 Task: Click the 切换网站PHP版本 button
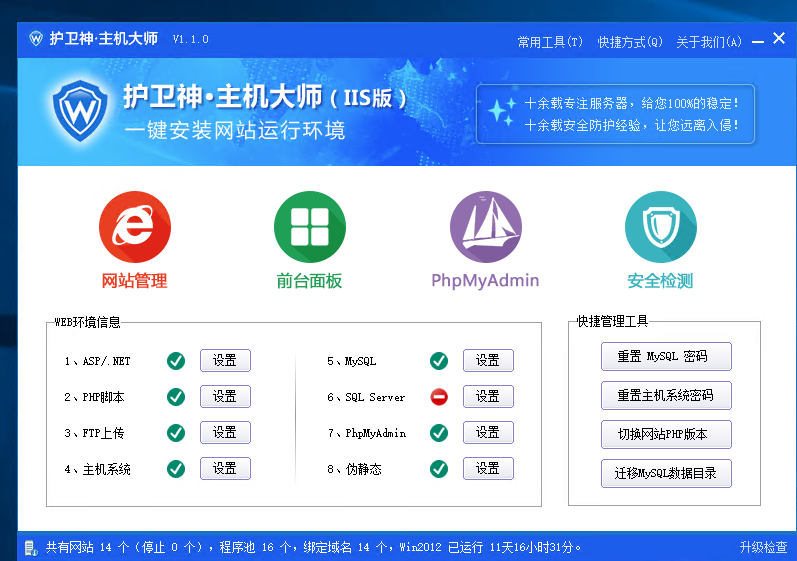point(666,434)
